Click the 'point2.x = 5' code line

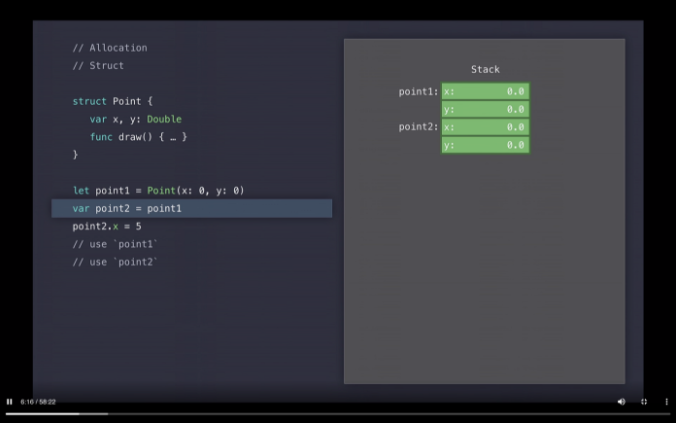(107, 226)
